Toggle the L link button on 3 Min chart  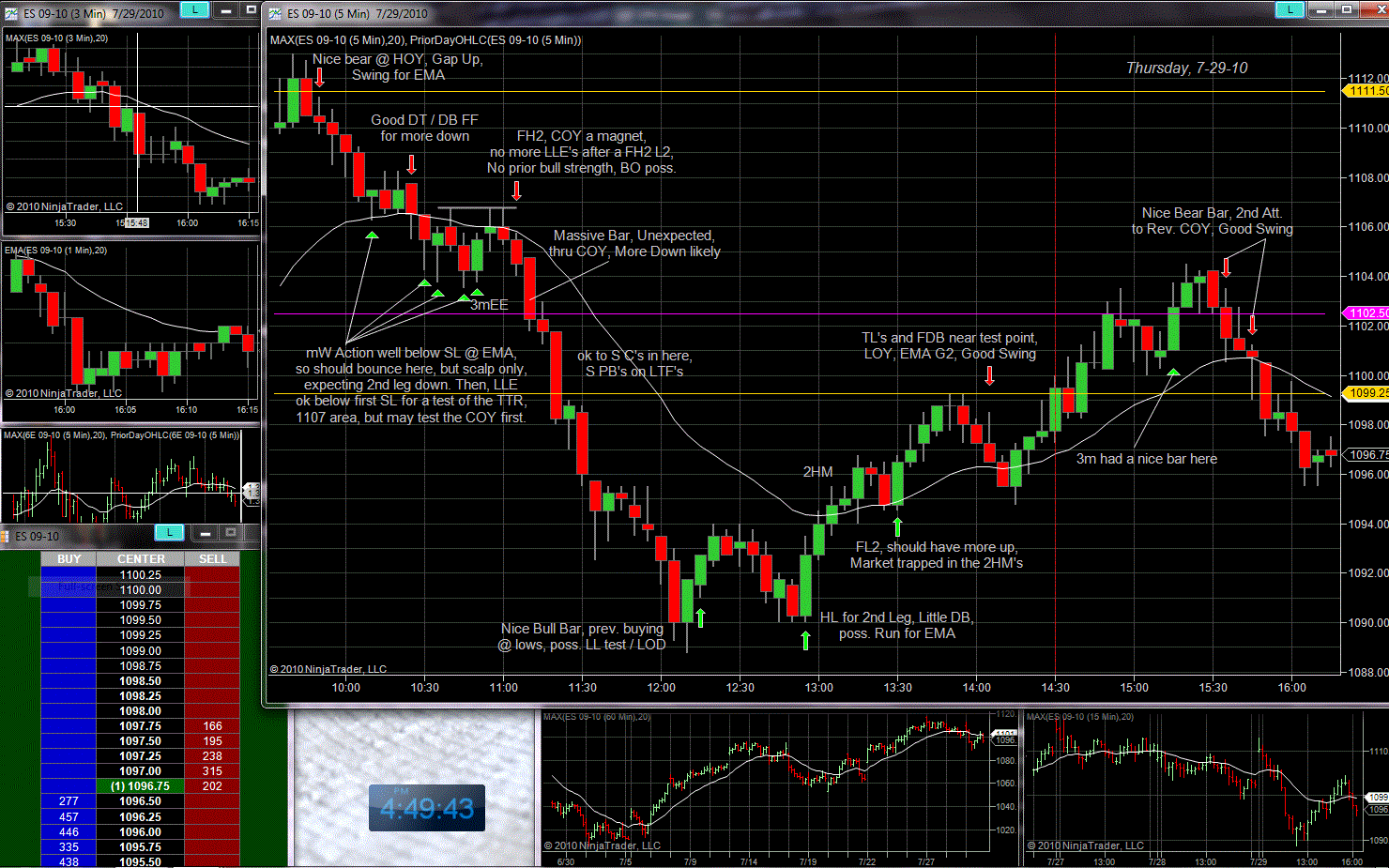[x=194, y=9]
